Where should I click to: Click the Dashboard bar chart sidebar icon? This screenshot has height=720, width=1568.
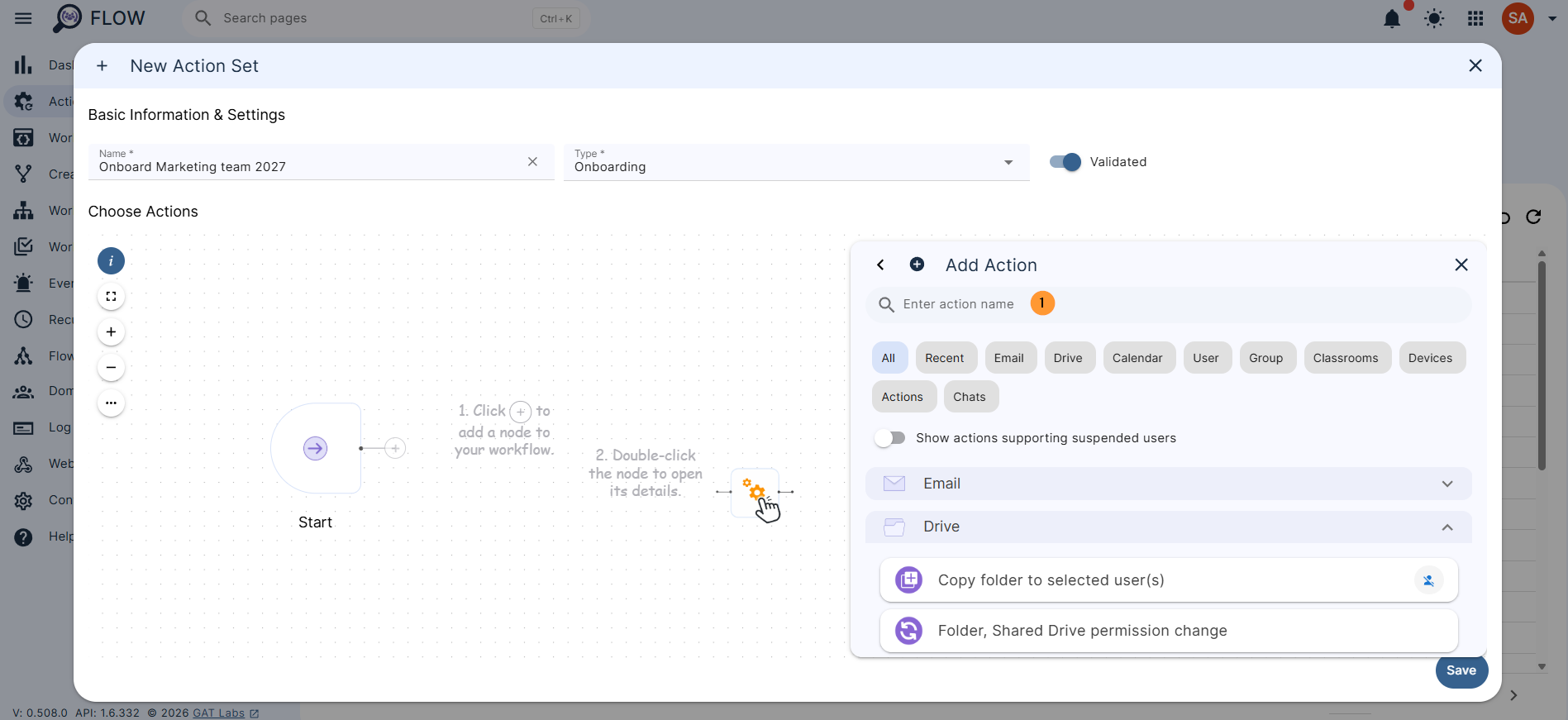pos(23,64)
